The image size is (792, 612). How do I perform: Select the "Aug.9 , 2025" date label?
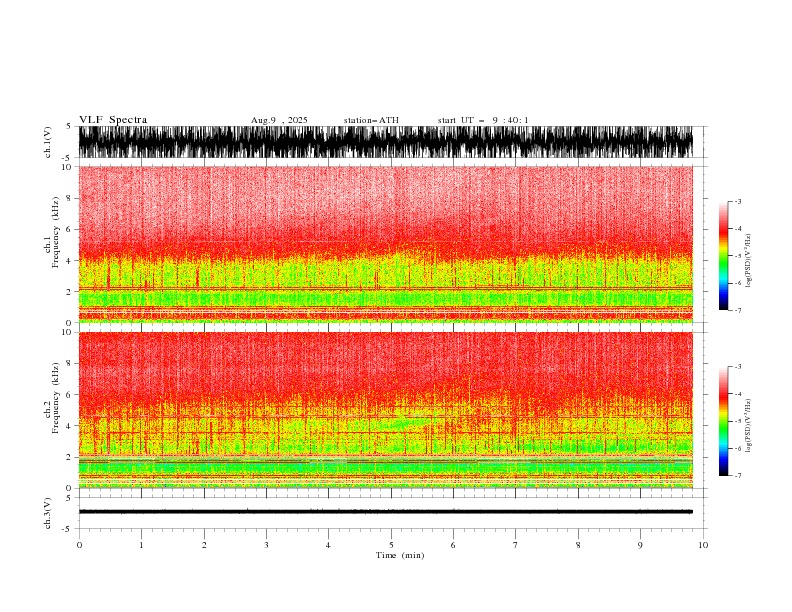tap(279, 120)
